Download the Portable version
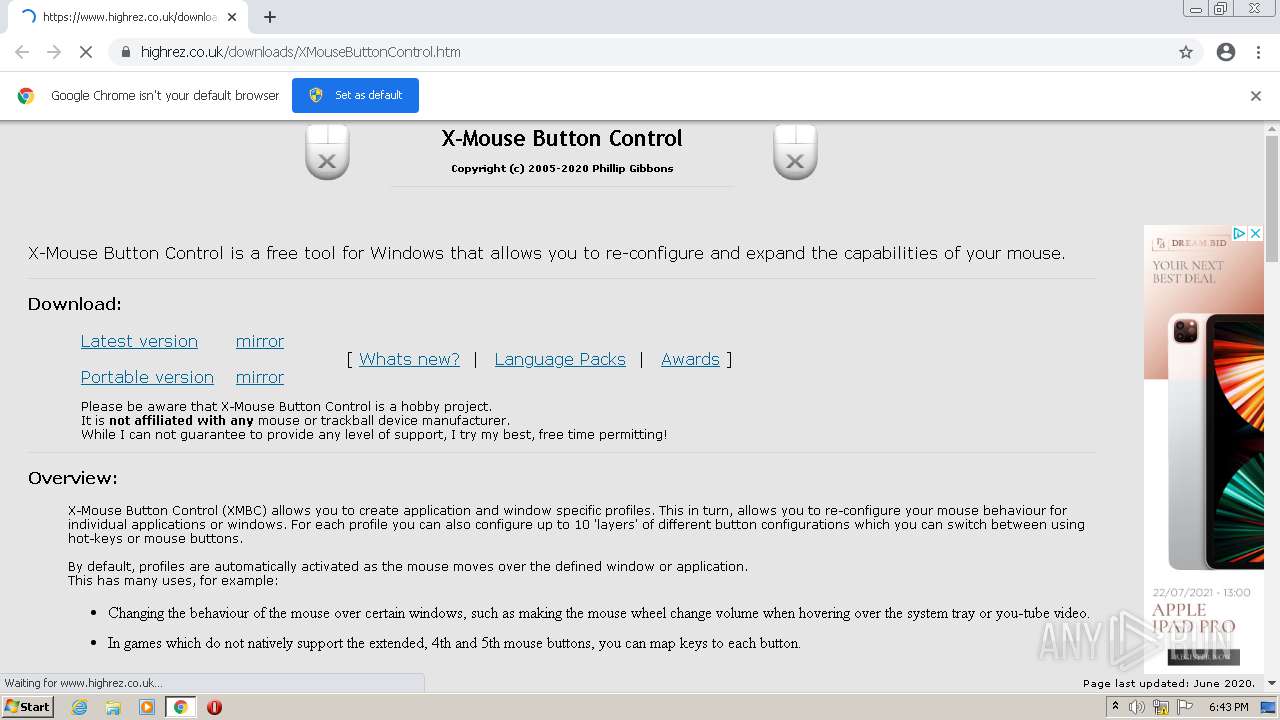This screenshot has width=1280, height=720. [x=147, y=377]
